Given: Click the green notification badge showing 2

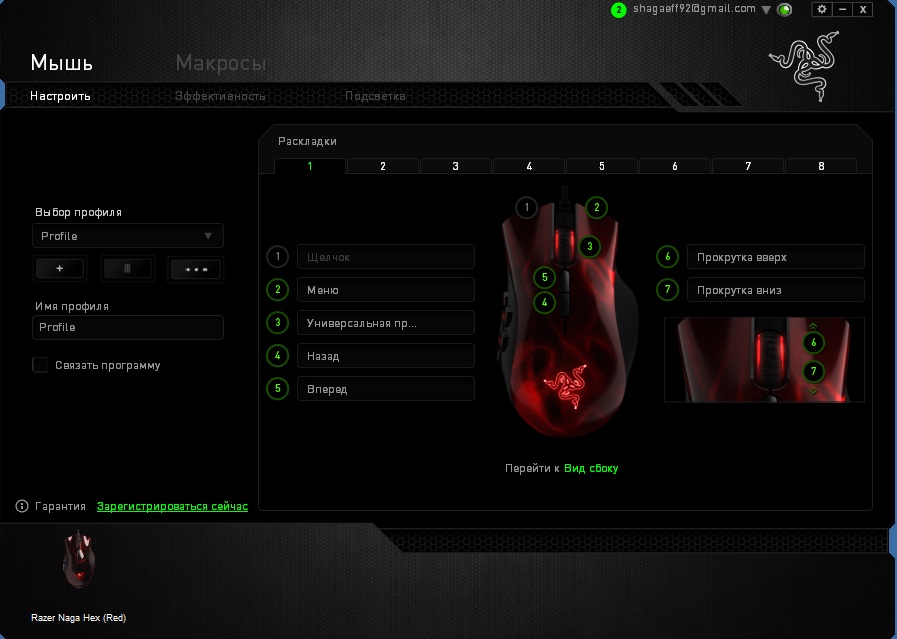Looking at the screenshot, I should (618, 10).
